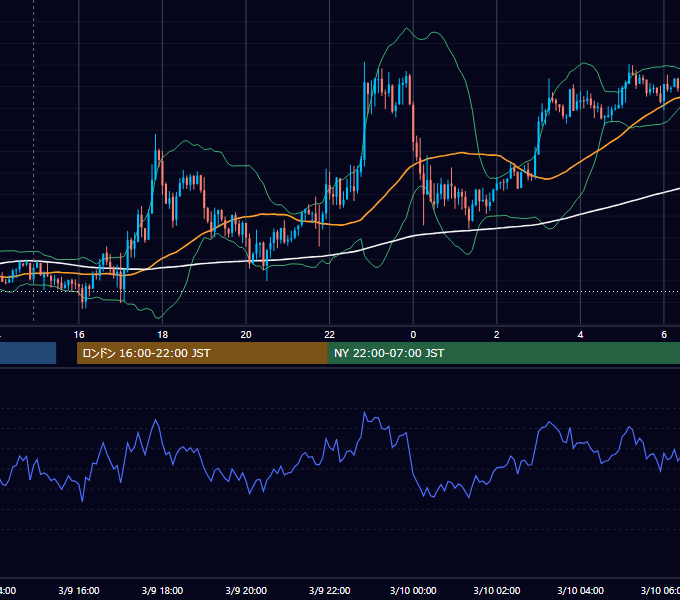
Task: Click the London 16:00-22:00 JST session bar
Action: (x=202, y=353)
